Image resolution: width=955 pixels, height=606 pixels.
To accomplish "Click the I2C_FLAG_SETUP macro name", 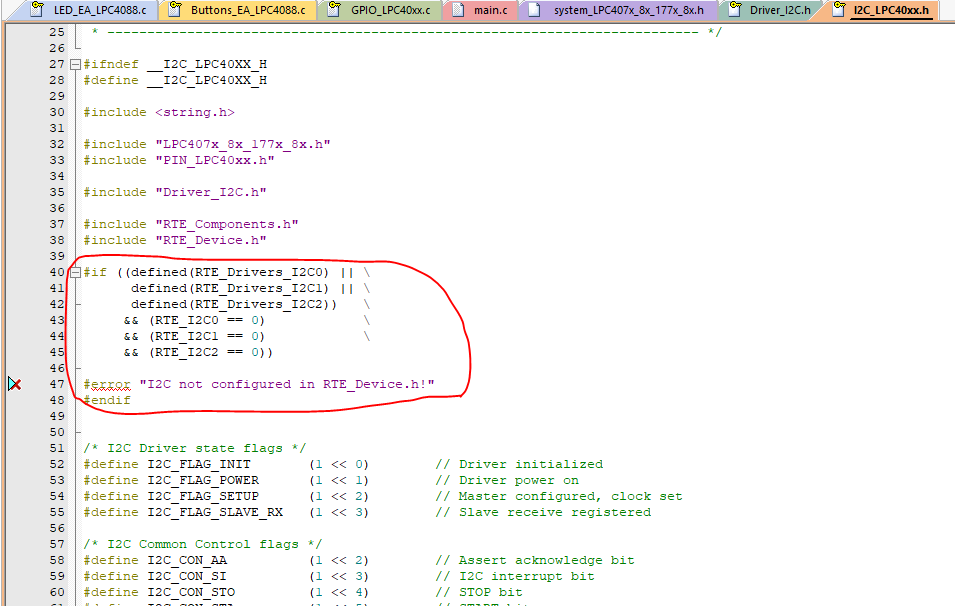I will [203, 496].
